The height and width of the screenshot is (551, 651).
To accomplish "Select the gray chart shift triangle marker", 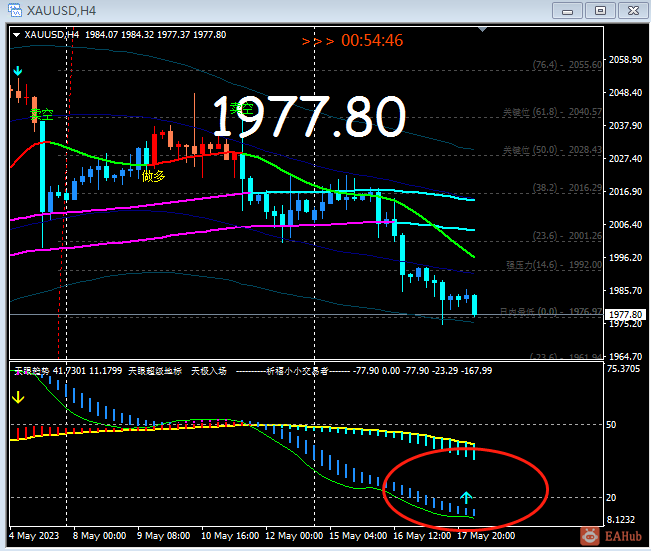I will pos(482,29).
